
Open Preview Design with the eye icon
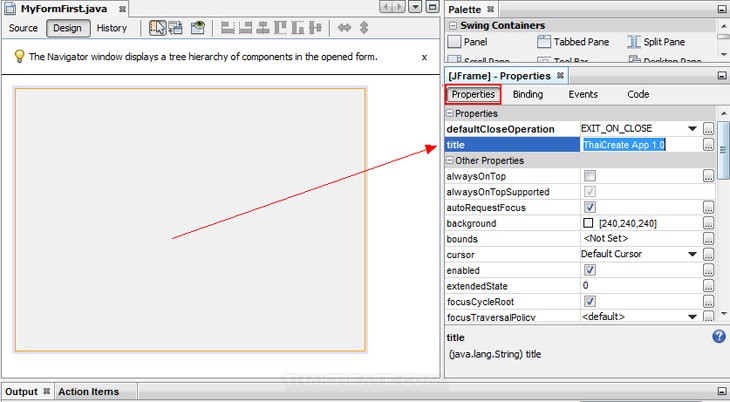198,28
